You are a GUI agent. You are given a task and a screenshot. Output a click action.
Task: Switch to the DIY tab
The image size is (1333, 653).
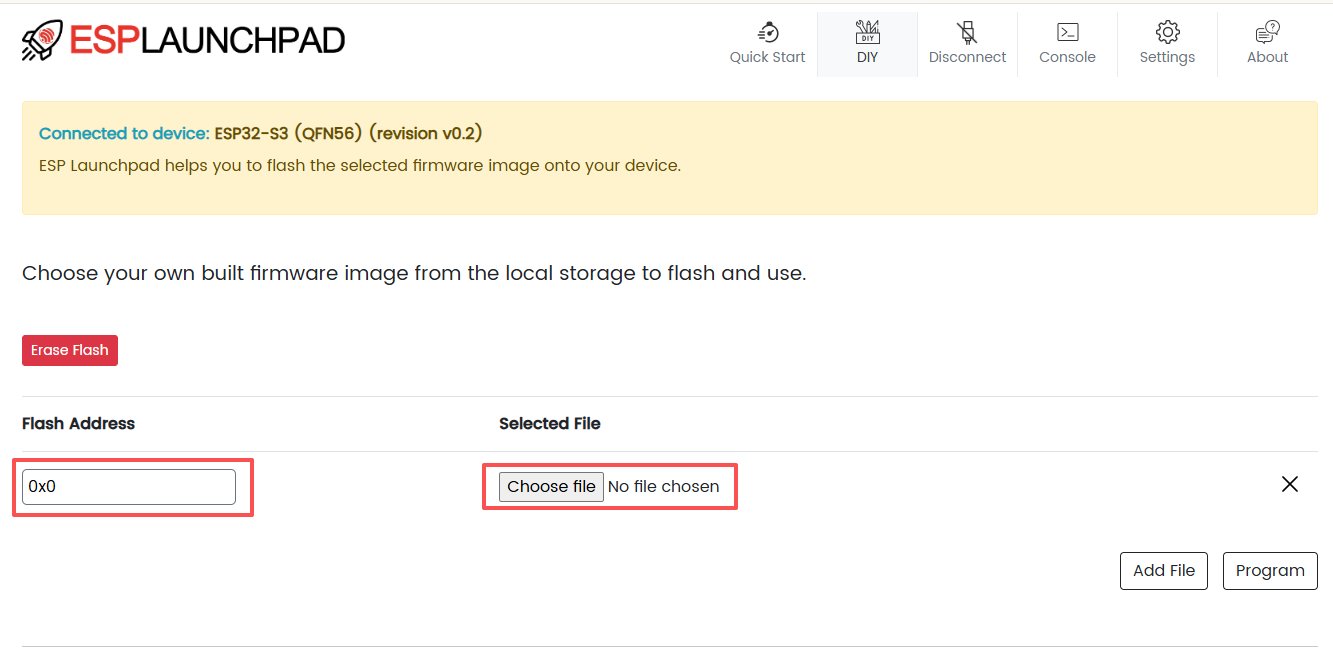coord(867,45)
